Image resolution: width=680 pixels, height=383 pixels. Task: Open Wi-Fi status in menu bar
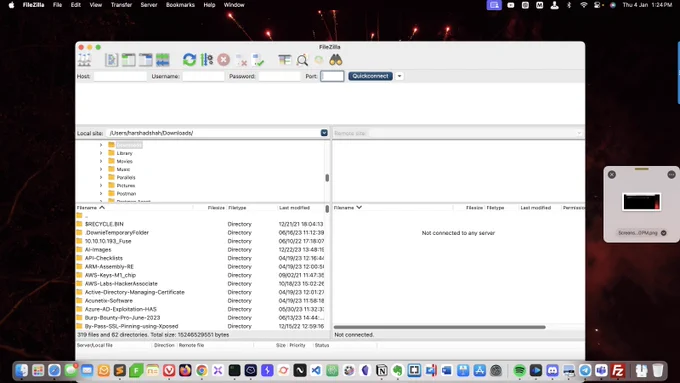point(584,5)
